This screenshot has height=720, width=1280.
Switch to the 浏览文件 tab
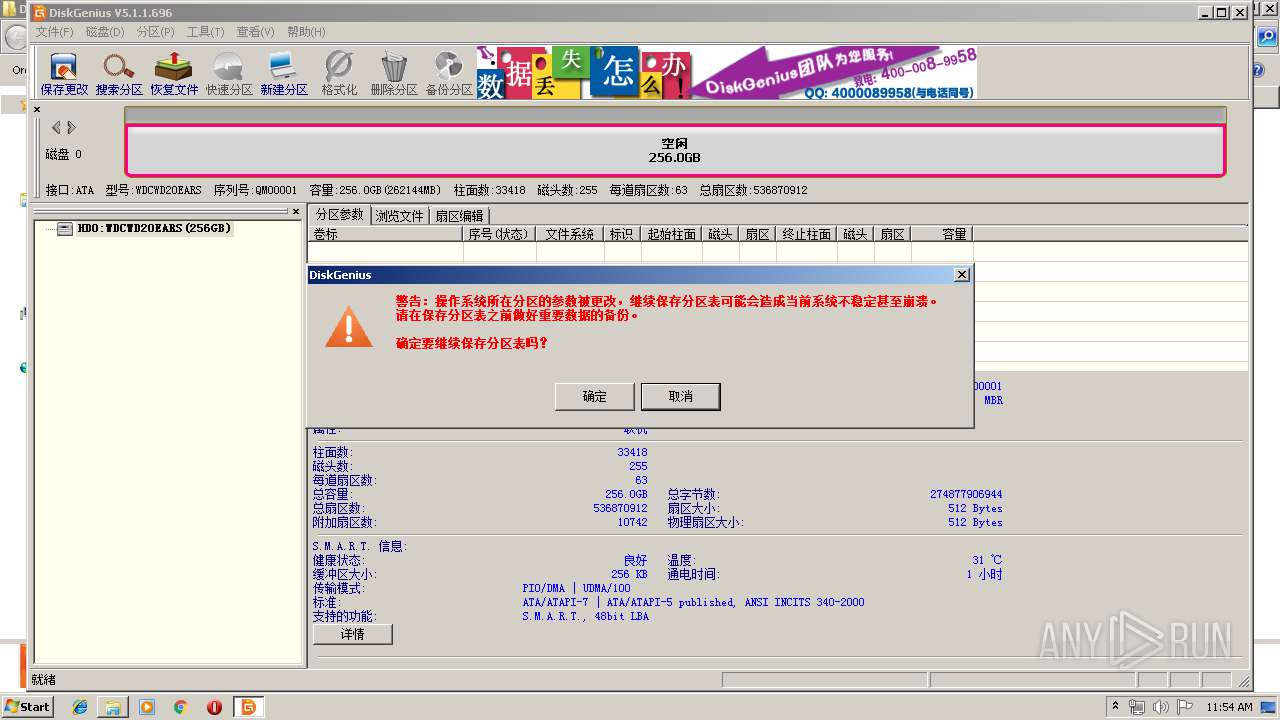click(400, 215)
